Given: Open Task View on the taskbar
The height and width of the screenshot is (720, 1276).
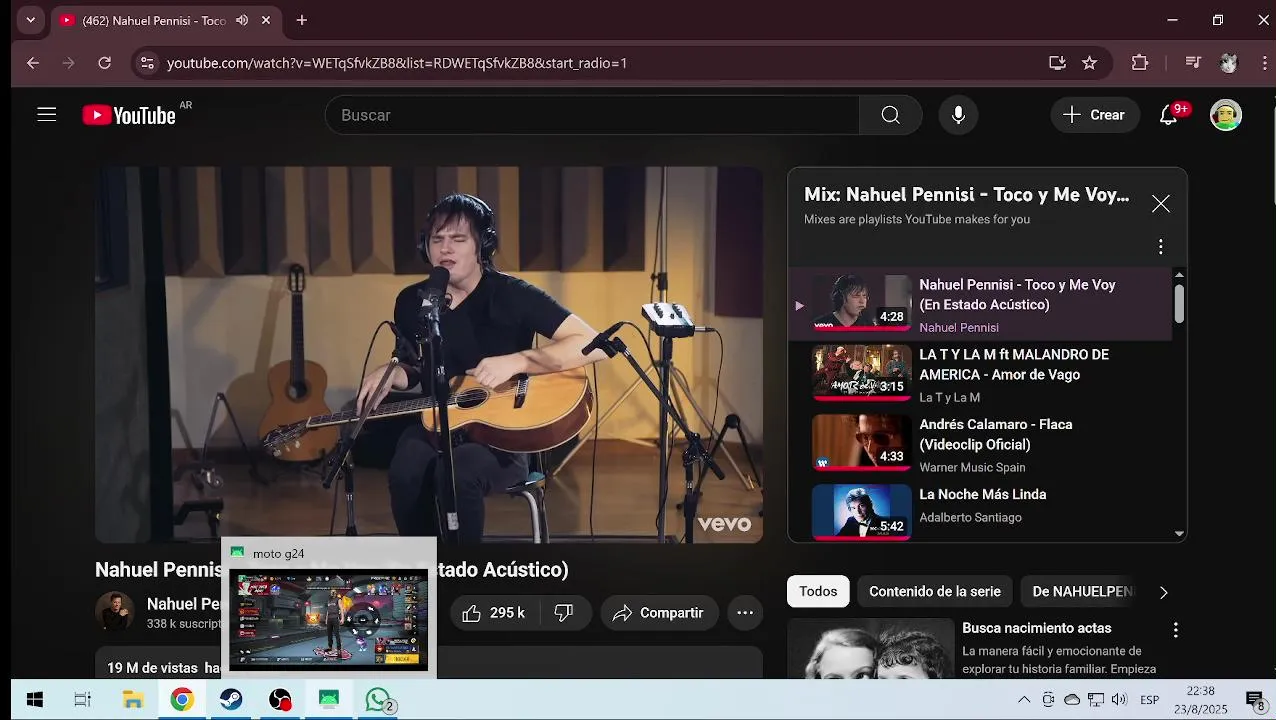Looking at the screenshot, I should [x=83, y=700].
